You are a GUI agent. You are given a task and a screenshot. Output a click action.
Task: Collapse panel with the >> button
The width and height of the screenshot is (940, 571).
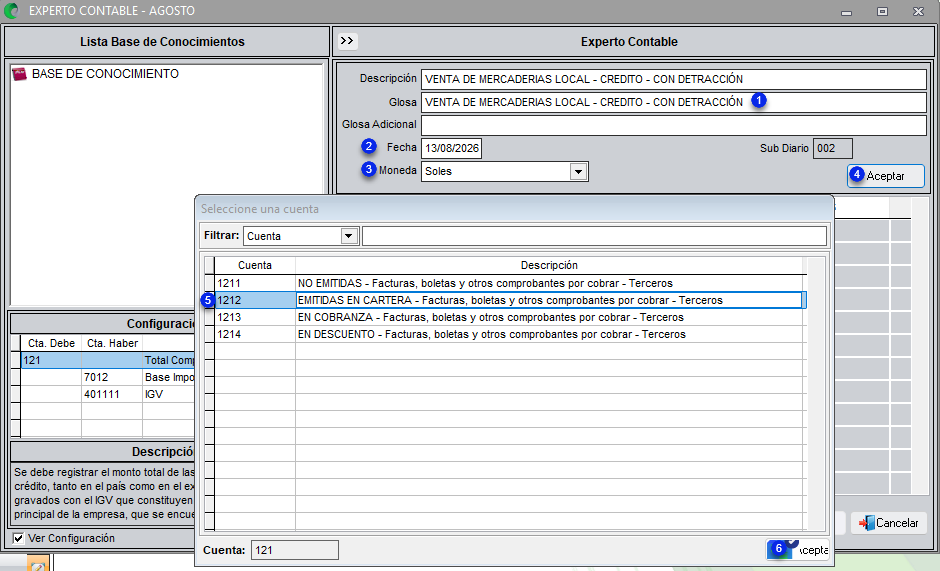(x=347, y=41)
